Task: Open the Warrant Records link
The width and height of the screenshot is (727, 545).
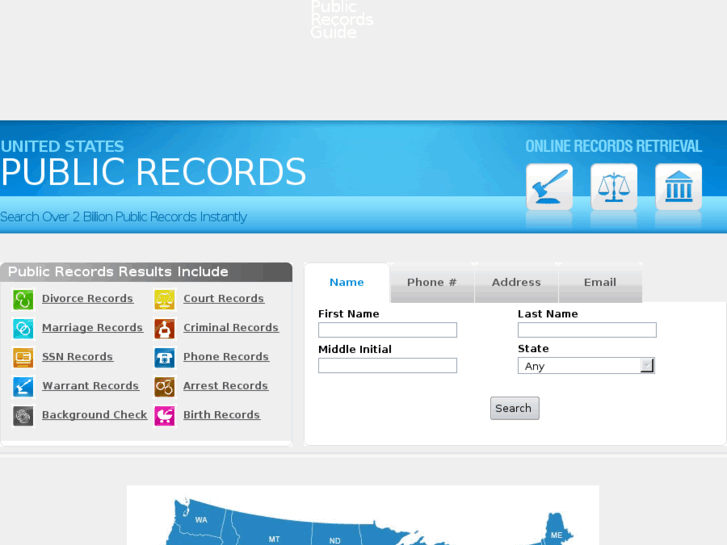Action: pos(90,386)
